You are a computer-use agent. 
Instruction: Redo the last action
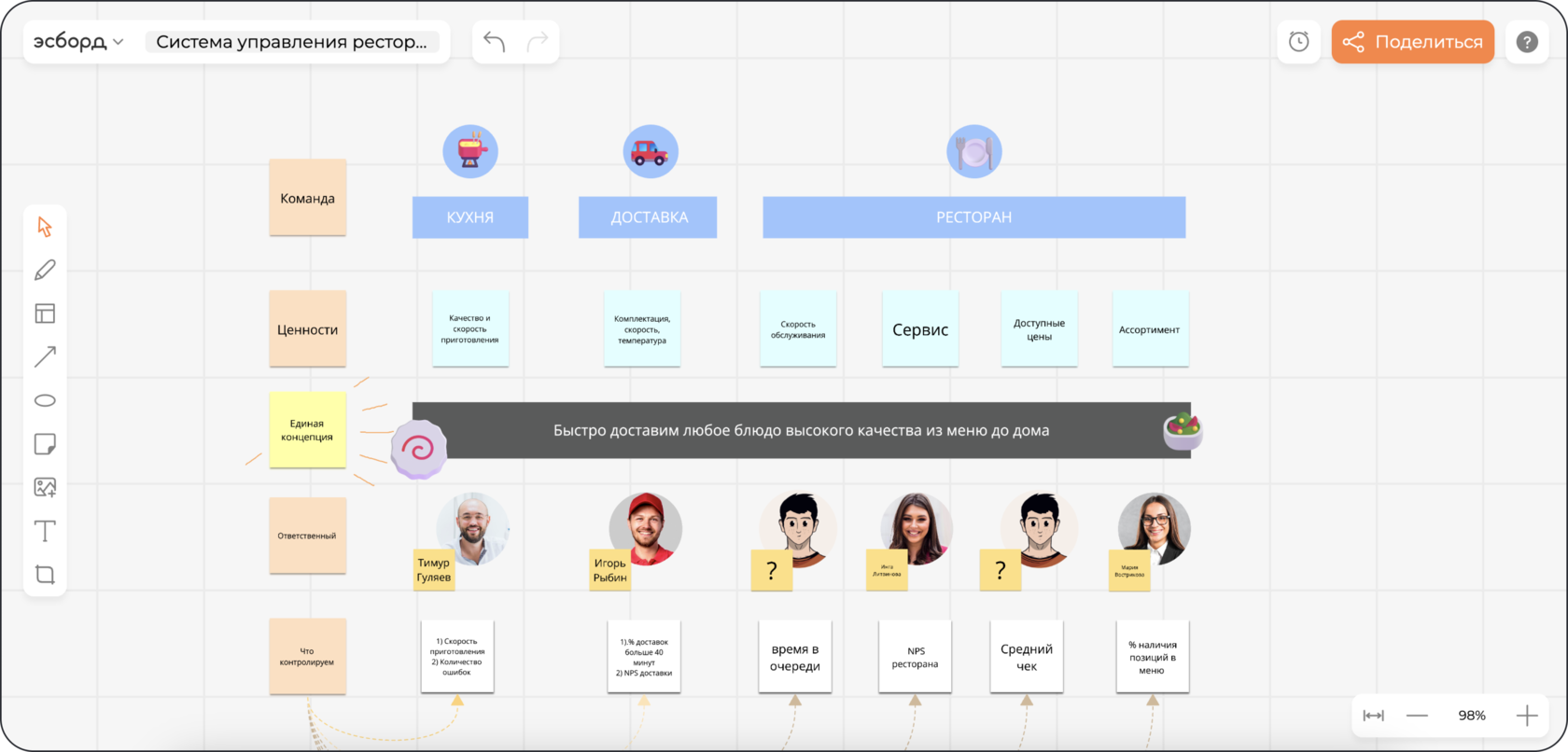pos(538,42)
